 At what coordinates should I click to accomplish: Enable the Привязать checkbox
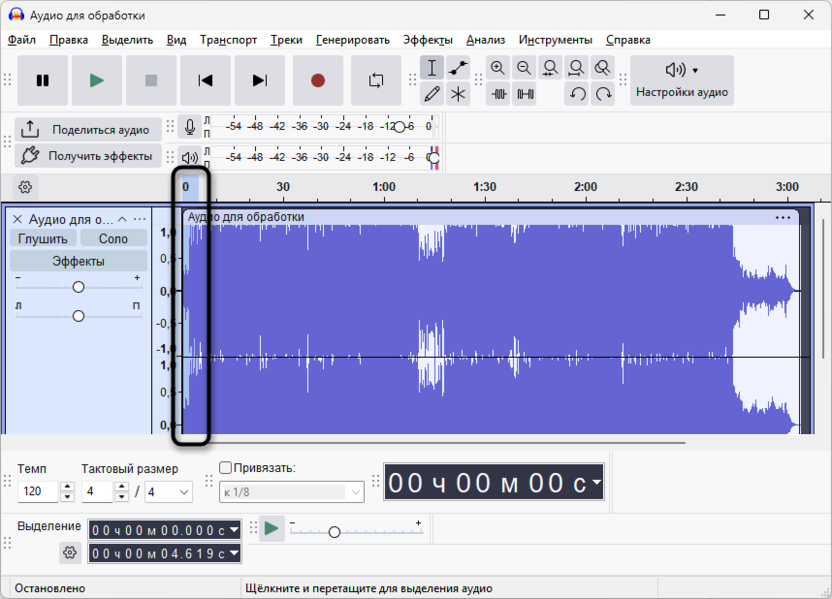pos(225,468)
